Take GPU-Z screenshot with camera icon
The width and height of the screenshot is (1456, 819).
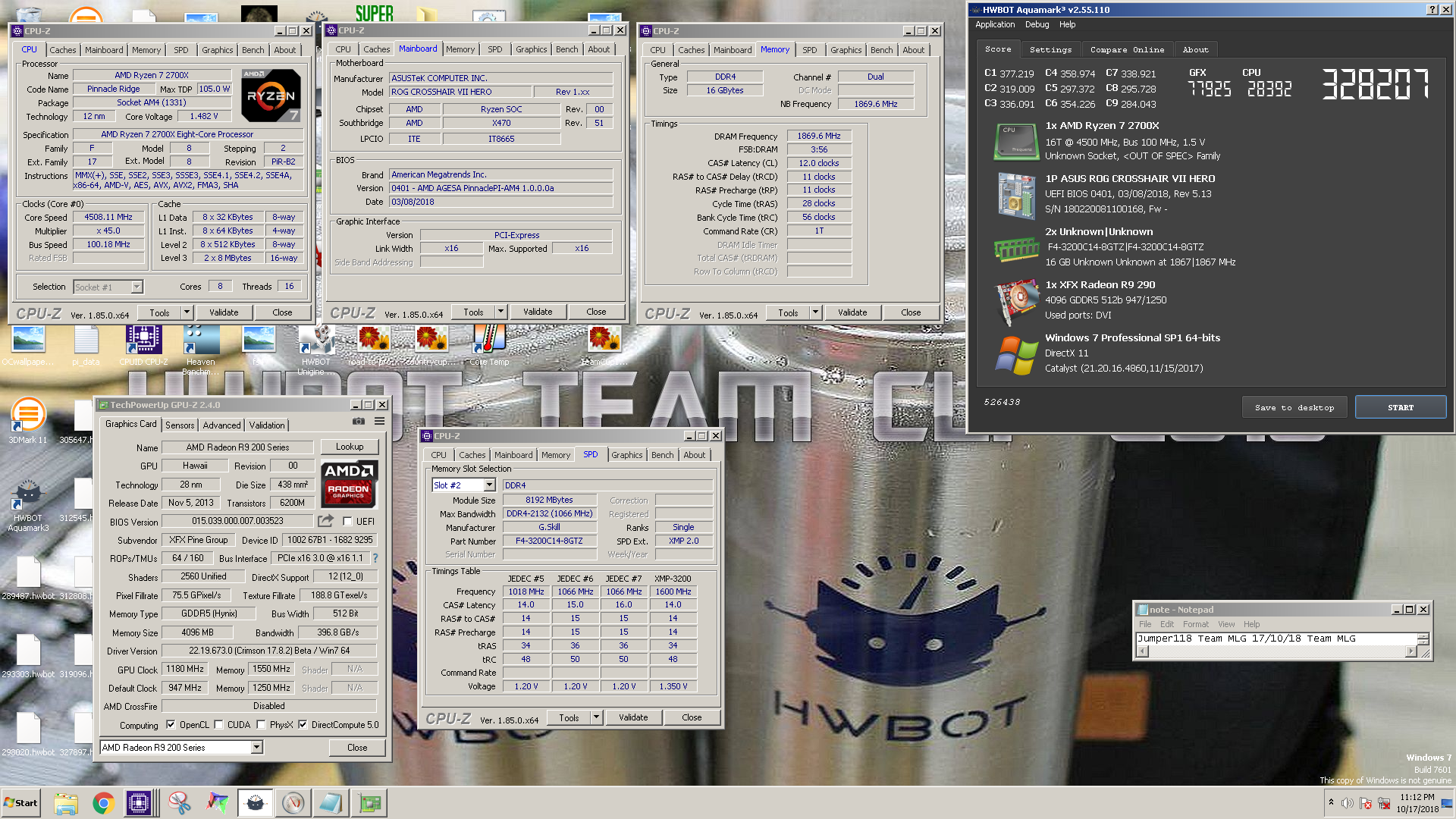[359, 421]
